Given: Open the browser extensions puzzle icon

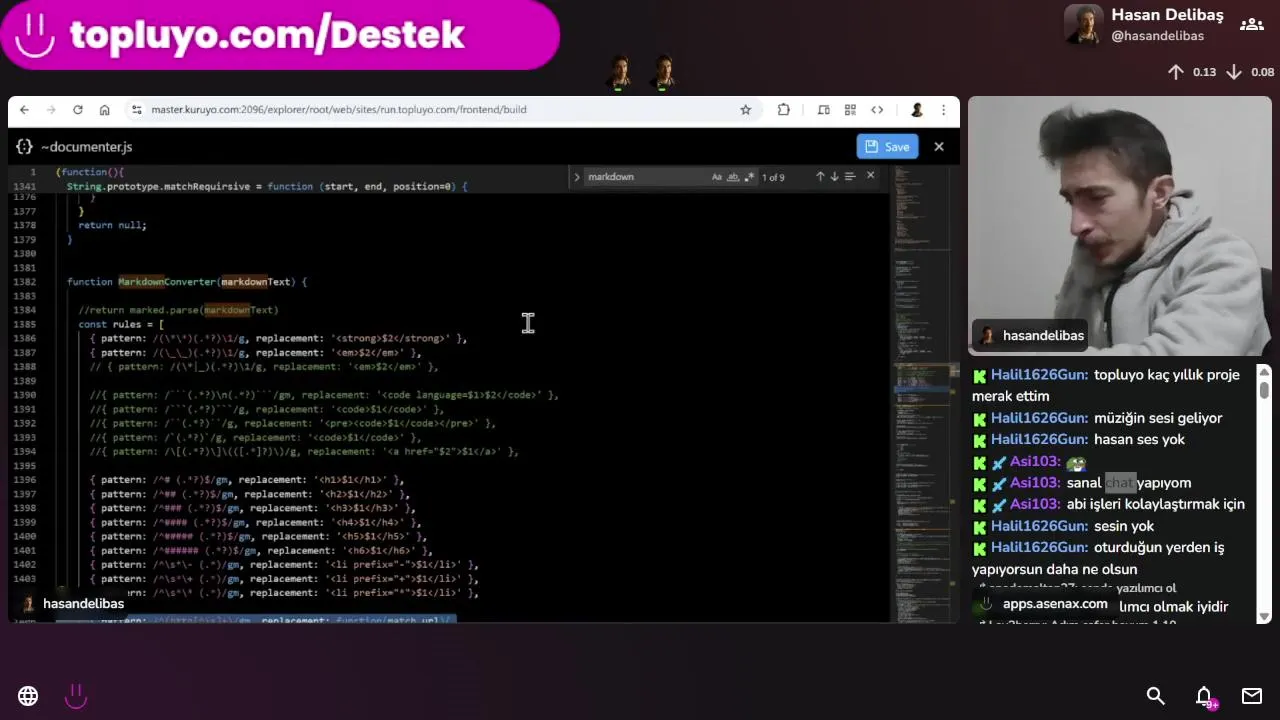Looking at the screenshot, I should (784, 110).
